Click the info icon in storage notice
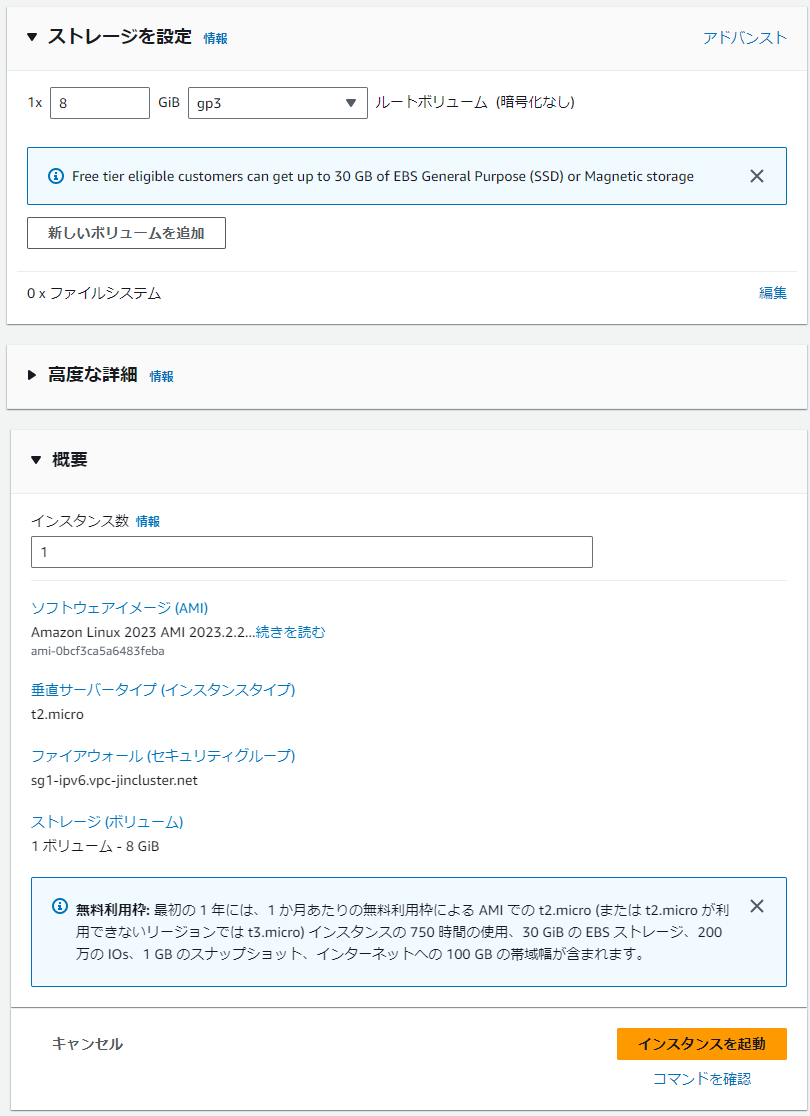810x1116 pixels. [56, 176]
